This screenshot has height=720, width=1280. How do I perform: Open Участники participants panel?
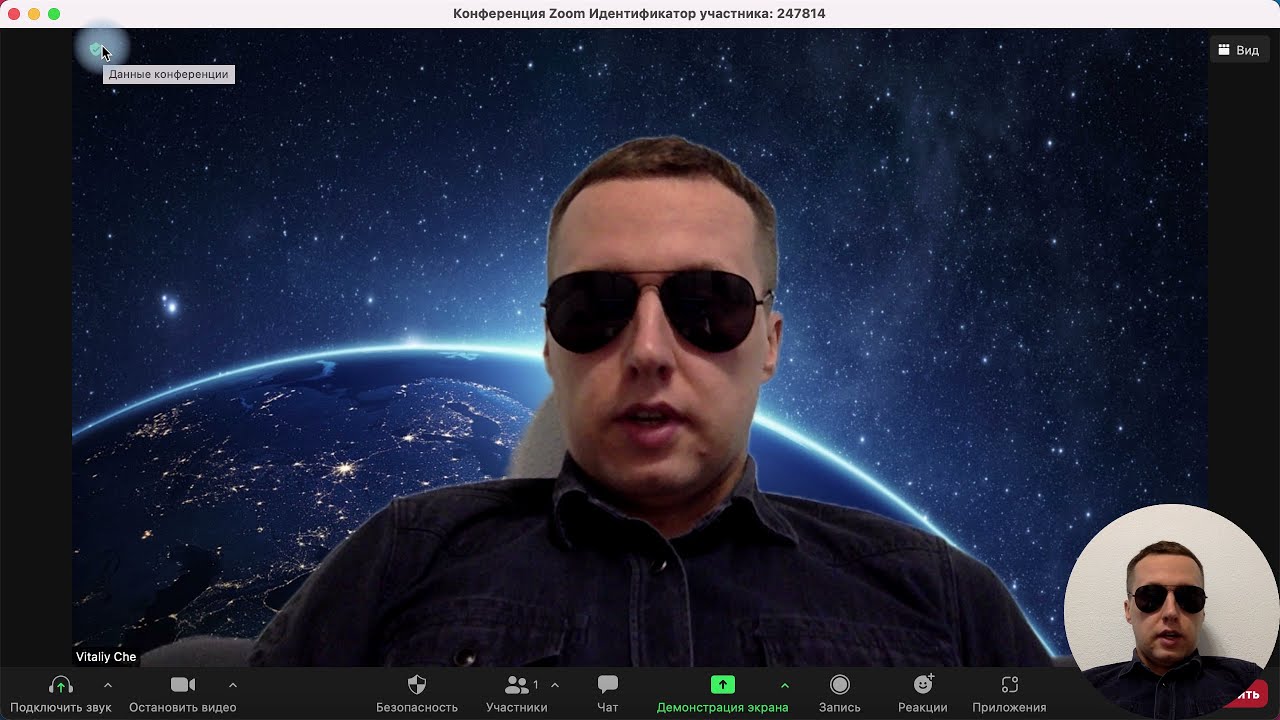coord(517,693)
